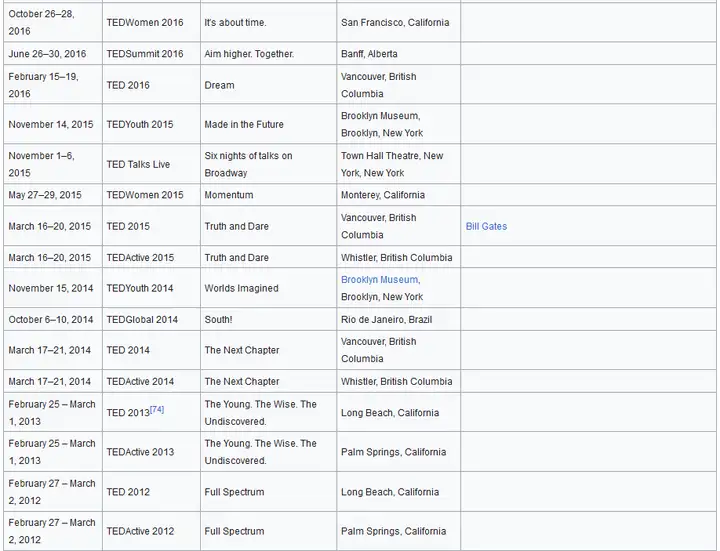Image resolution: width=720 pixels, height=551 pixels.
Task: Select 'Long Beach, California' in TED 2012 row
Action: (x=390, y=492)
